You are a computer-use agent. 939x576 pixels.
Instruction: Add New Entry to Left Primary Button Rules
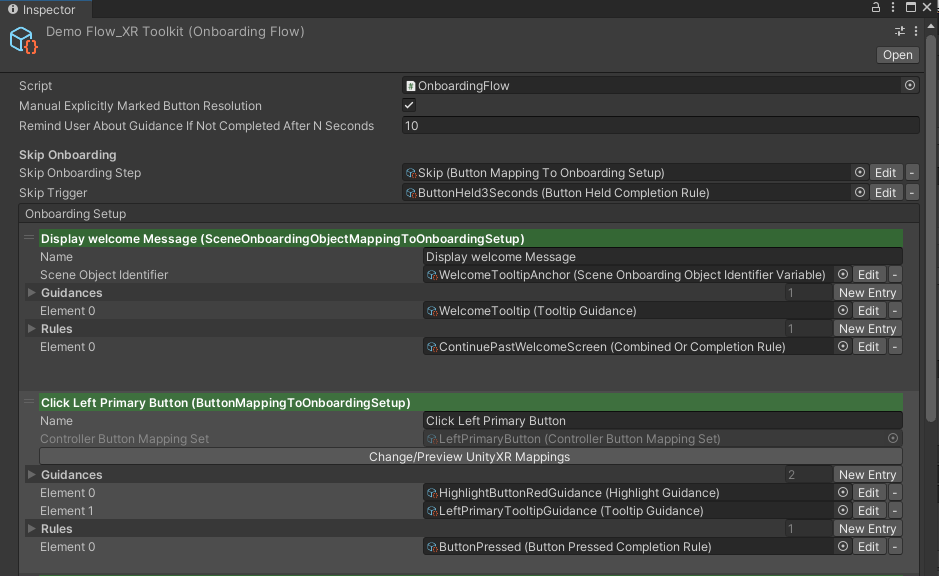867,529
